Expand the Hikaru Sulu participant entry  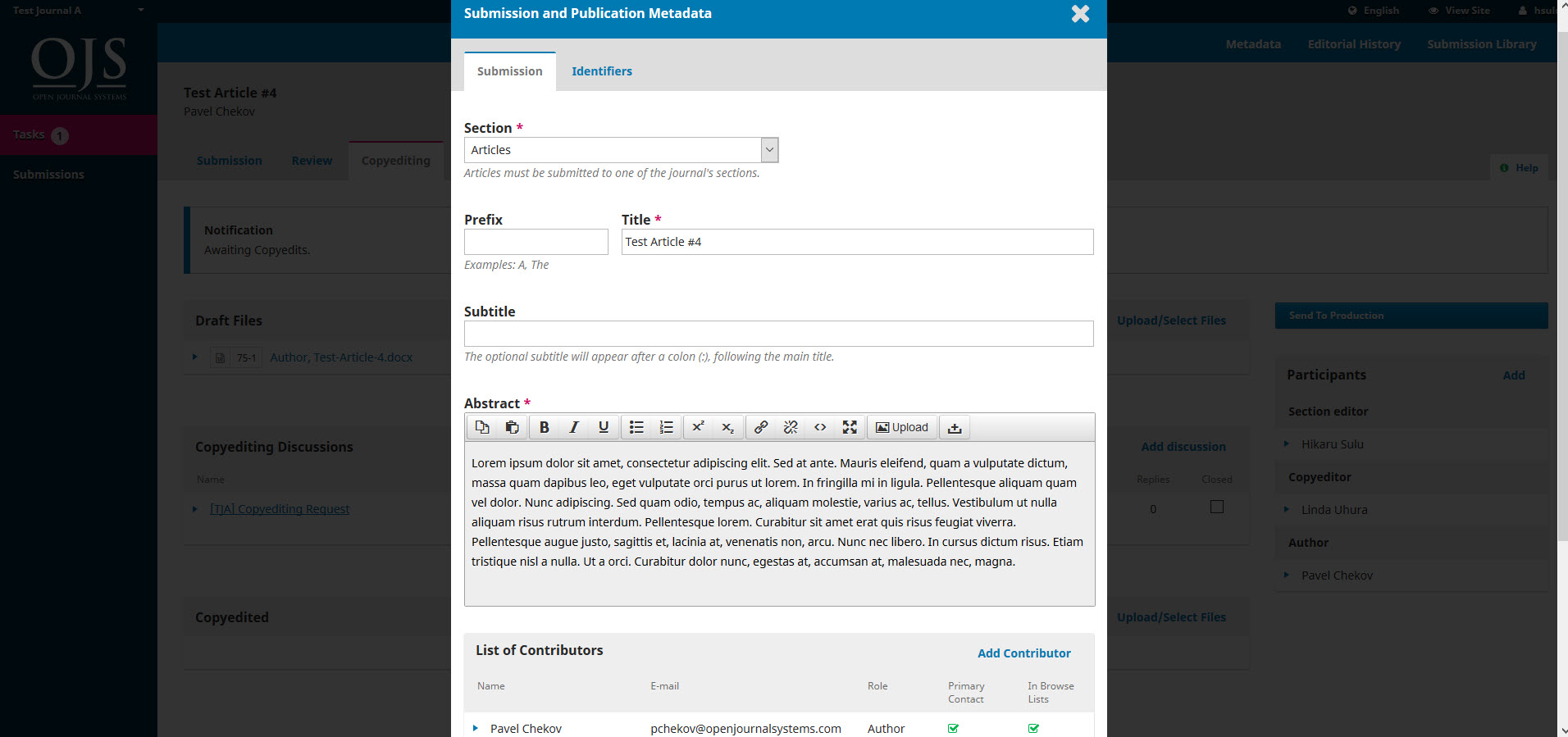pos(1288,444)
